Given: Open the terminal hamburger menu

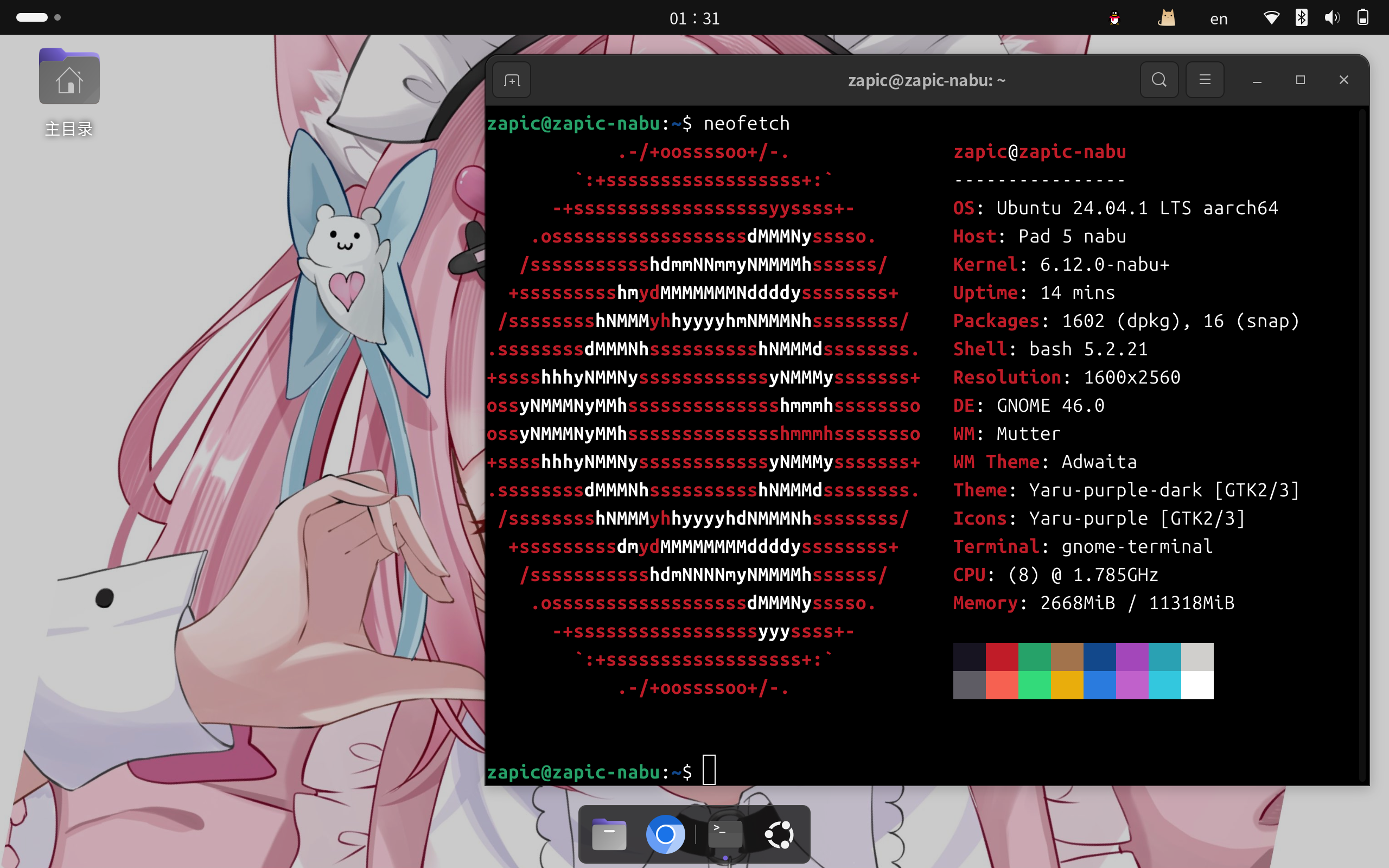Looking at the screenshot, I should (x=1205, y=80).
